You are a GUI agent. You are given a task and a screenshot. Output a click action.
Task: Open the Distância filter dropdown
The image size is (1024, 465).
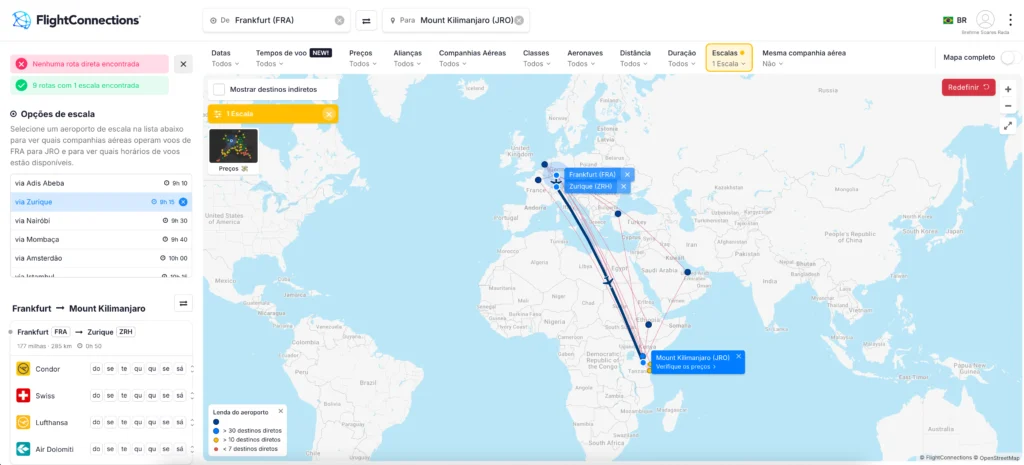[635, 58]
